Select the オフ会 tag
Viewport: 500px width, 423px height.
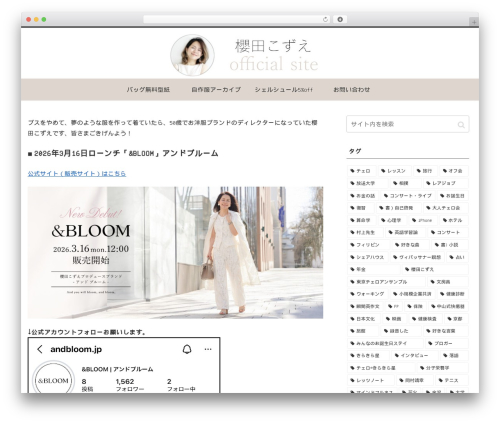coord(454,171)
